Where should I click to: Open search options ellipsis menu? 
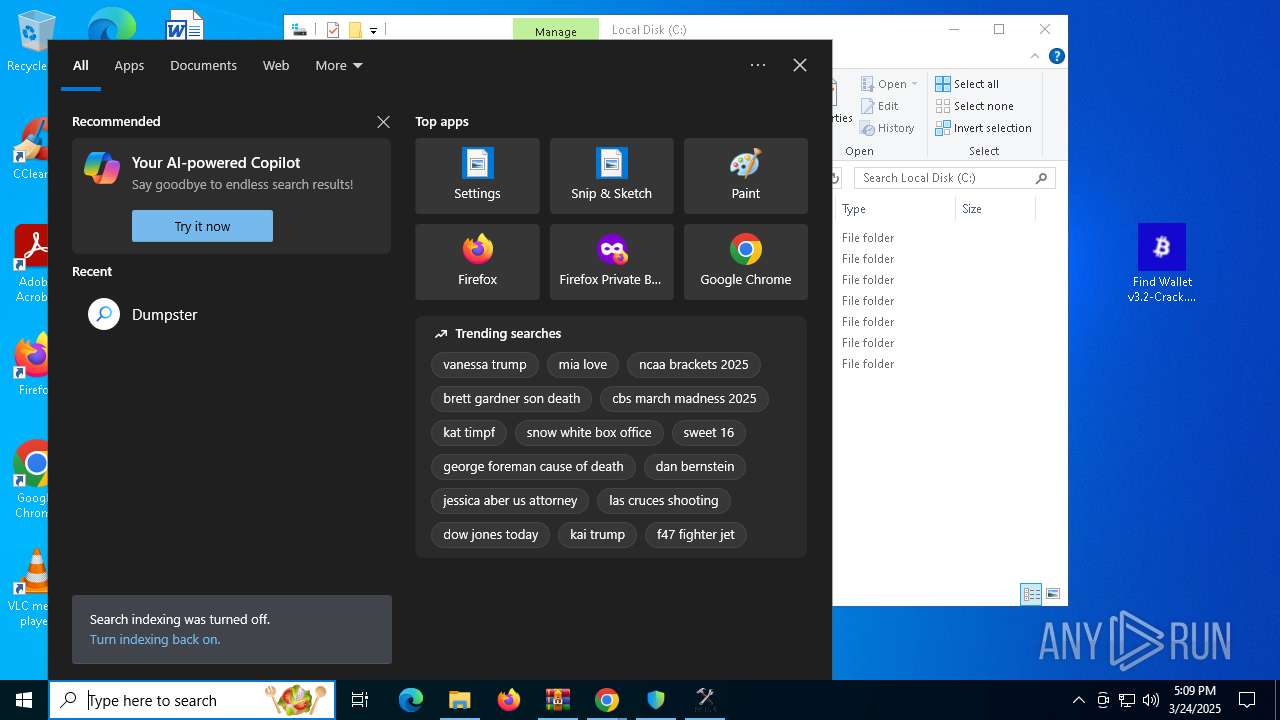(x=758, y=65)
